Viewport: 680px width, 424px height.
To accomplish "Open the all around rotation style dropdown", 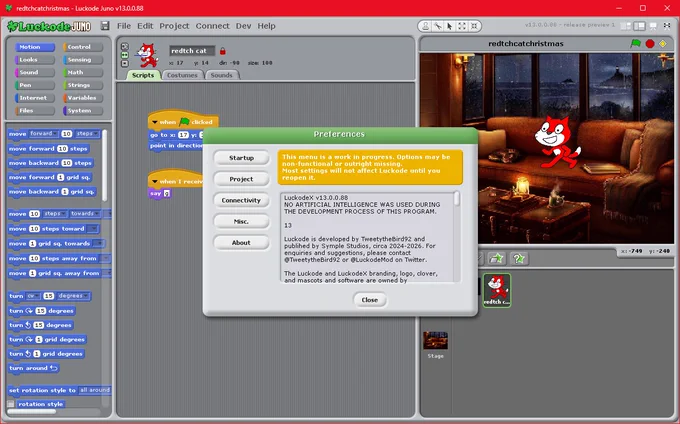I will coord(95,390).
